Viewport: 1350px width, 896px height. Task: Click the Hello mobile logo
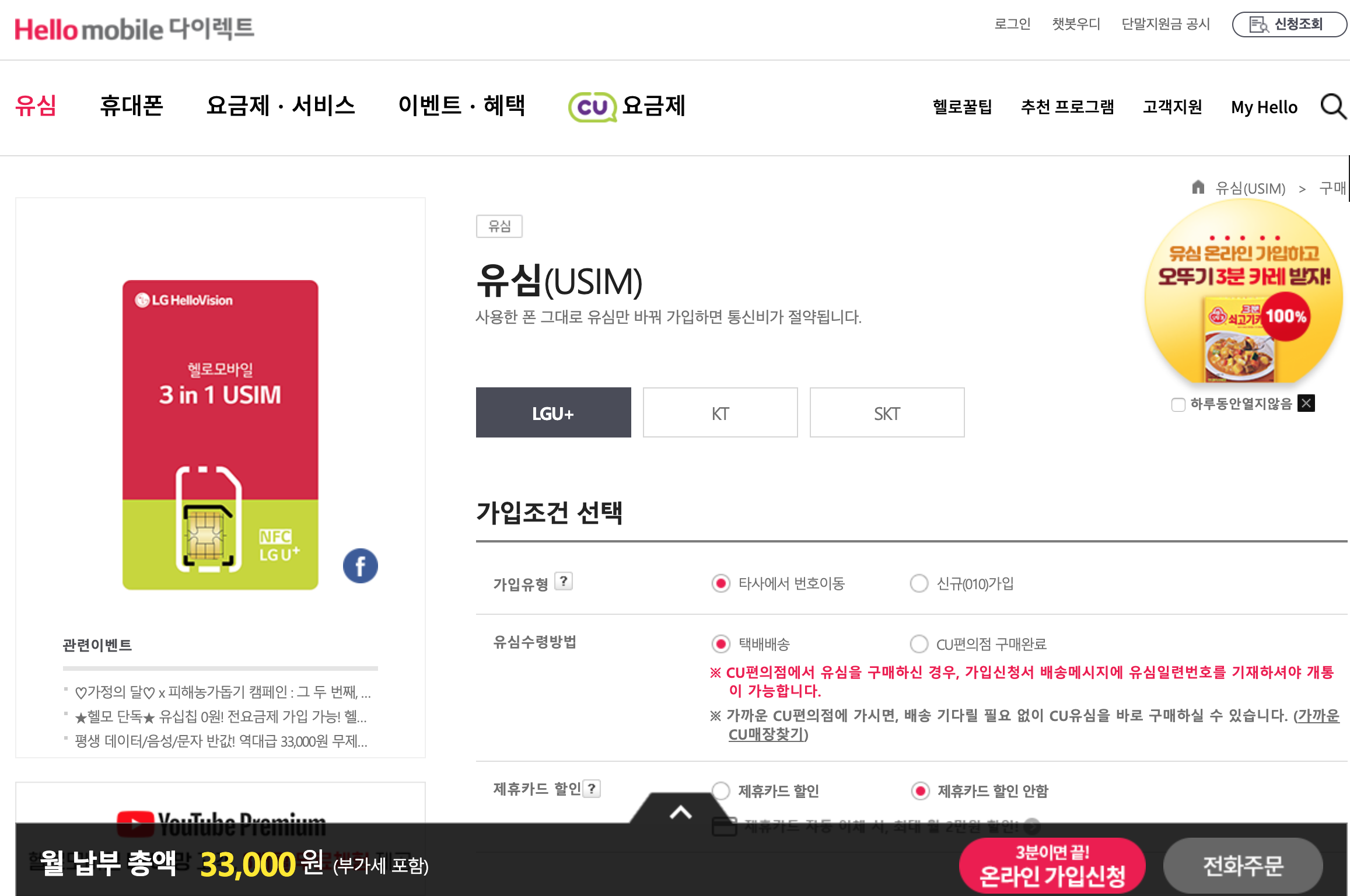[x=134, y=29]
